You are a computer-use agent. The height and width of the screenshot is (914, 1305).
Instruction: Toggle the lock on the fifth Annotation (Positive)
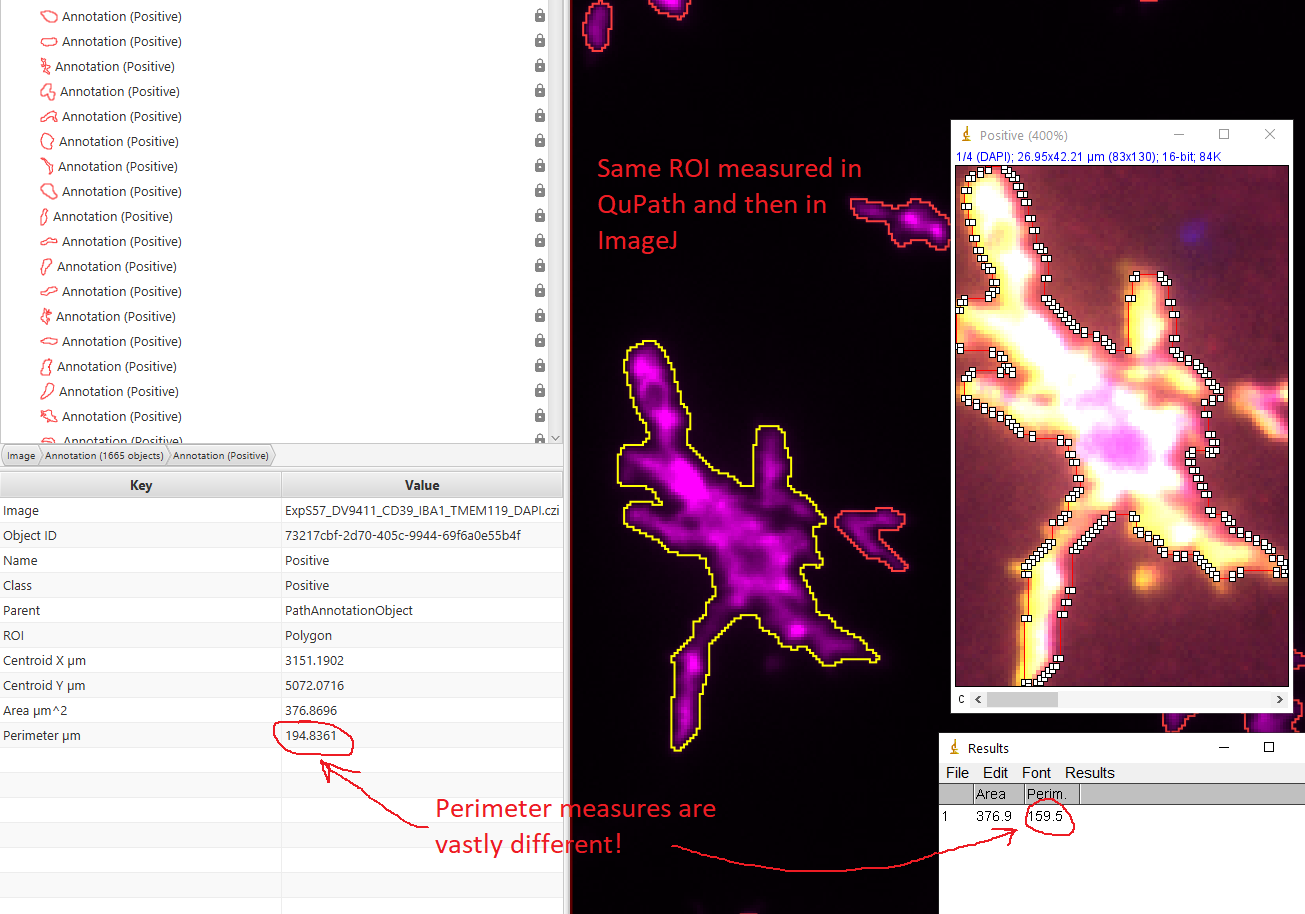click(539, 115)
